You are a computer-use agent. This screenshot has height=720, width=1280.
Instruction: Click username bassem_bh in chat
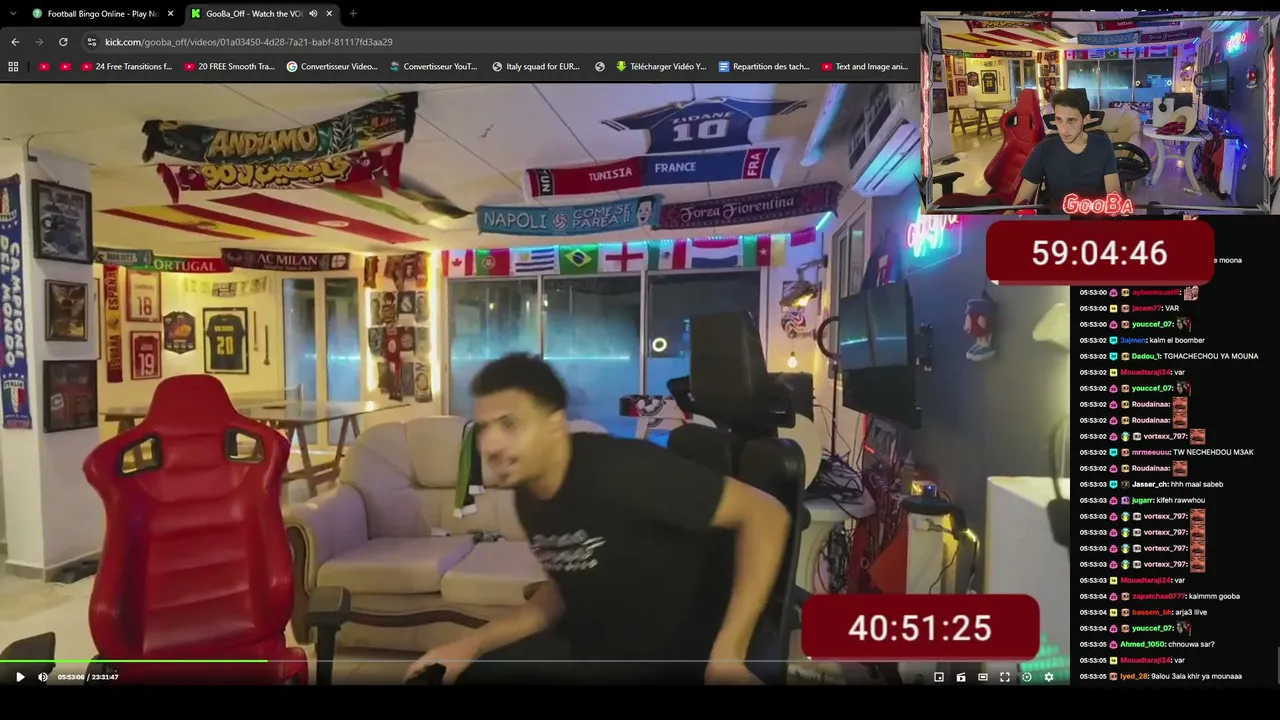1152,612
